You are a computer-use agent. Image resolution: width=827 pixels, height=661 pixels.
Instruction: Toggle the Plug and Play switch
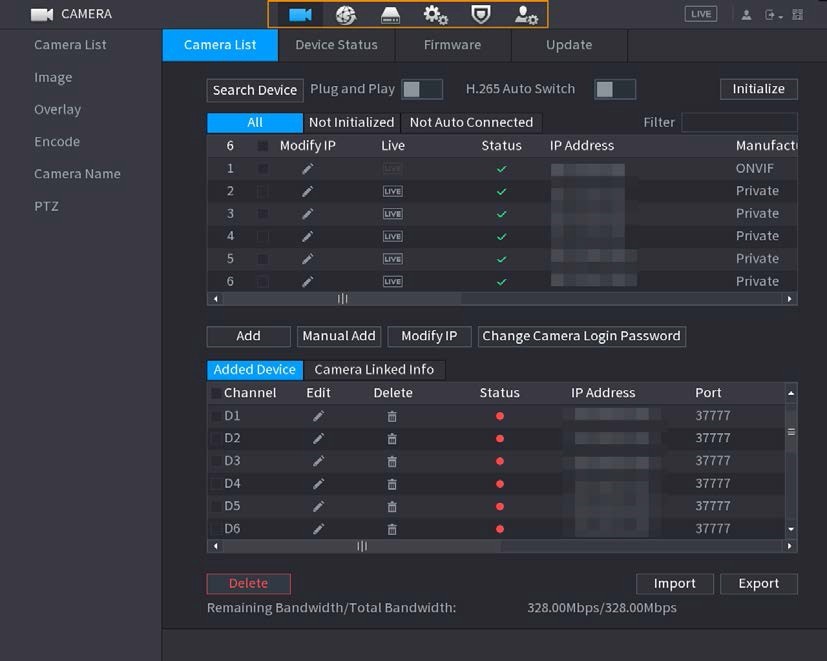[x=422, y=89]
